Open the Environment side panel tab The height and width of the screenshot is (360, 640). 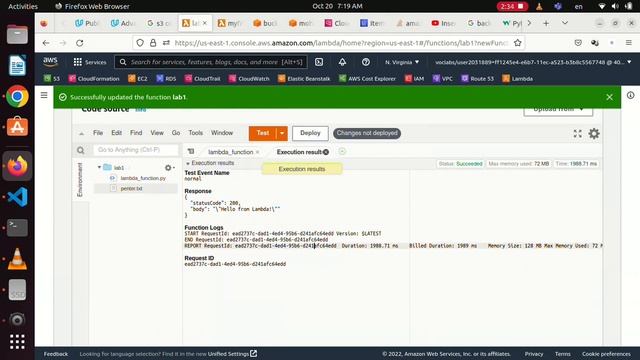tap(80, 180)
